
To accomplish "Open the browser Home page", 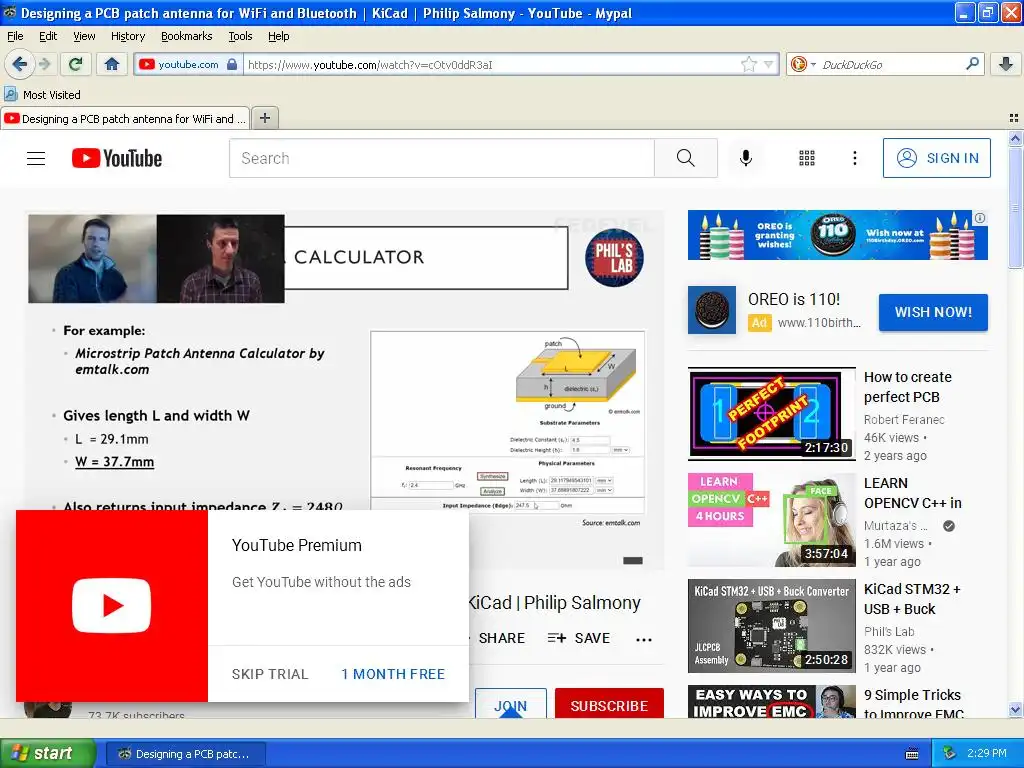I will (112, 64).
